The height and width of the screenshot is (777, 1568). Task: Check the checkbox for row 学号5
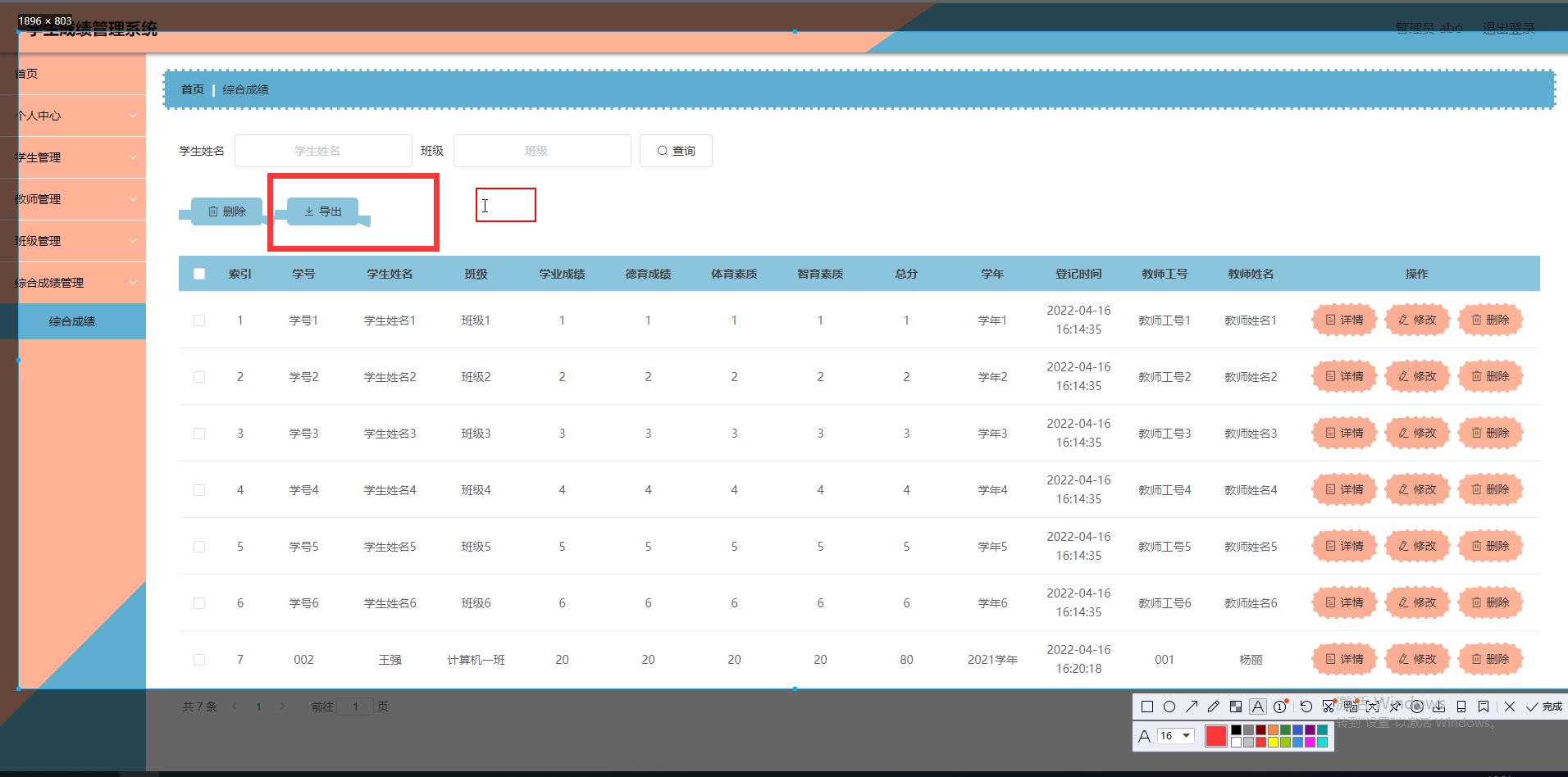pos(199,547)
